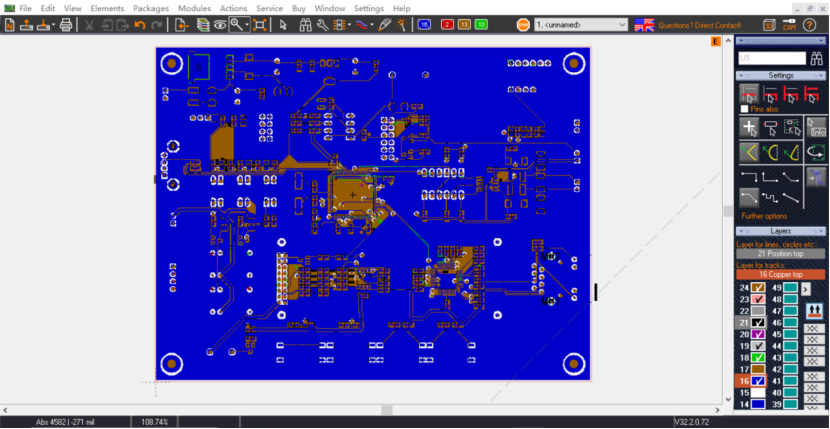This screenshot has width=830, height=429.
Task: Click the orange question mark help icon
Action: [x=809, y=24]
